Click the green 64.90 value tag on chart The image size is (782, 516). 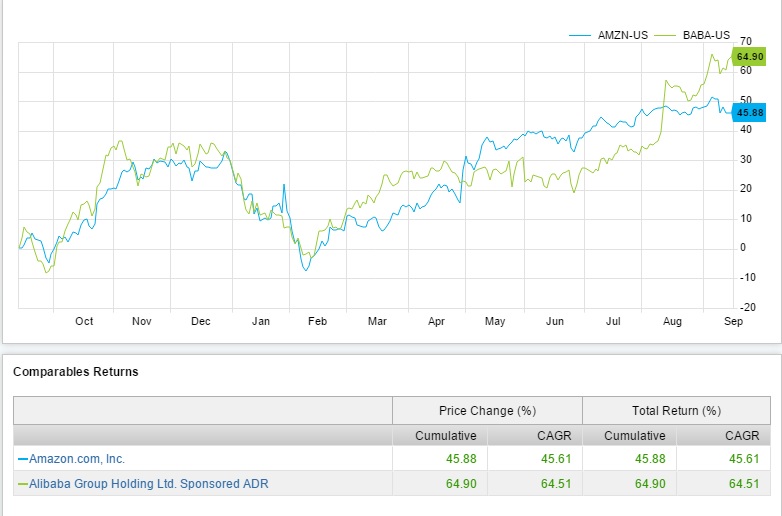point(750,57)
